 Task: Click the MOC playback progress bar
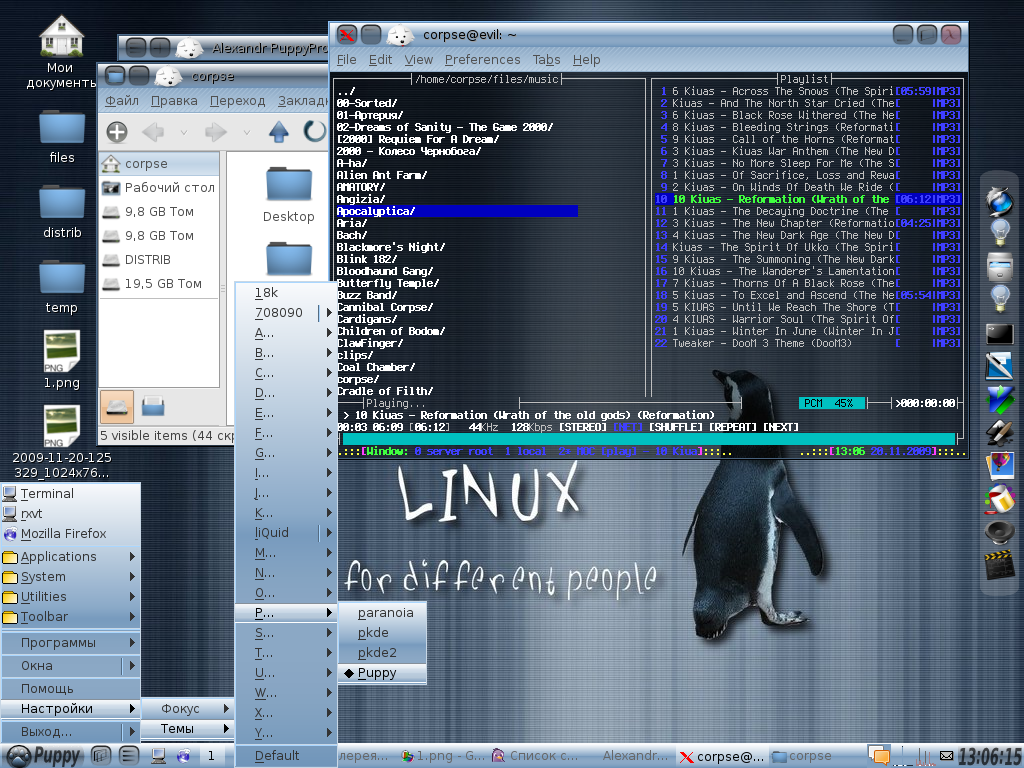click(x=649, y=439)
